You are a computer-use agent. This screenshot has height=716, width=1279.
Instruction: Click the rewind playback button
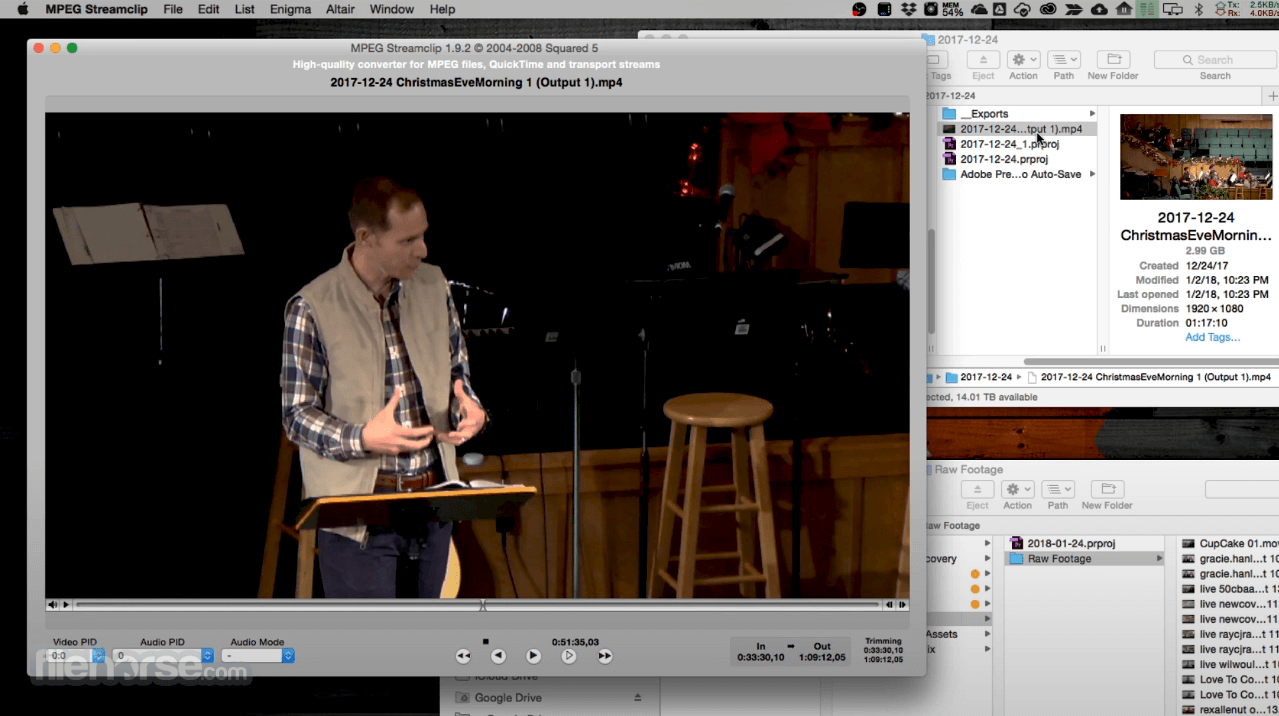point(463,656)
